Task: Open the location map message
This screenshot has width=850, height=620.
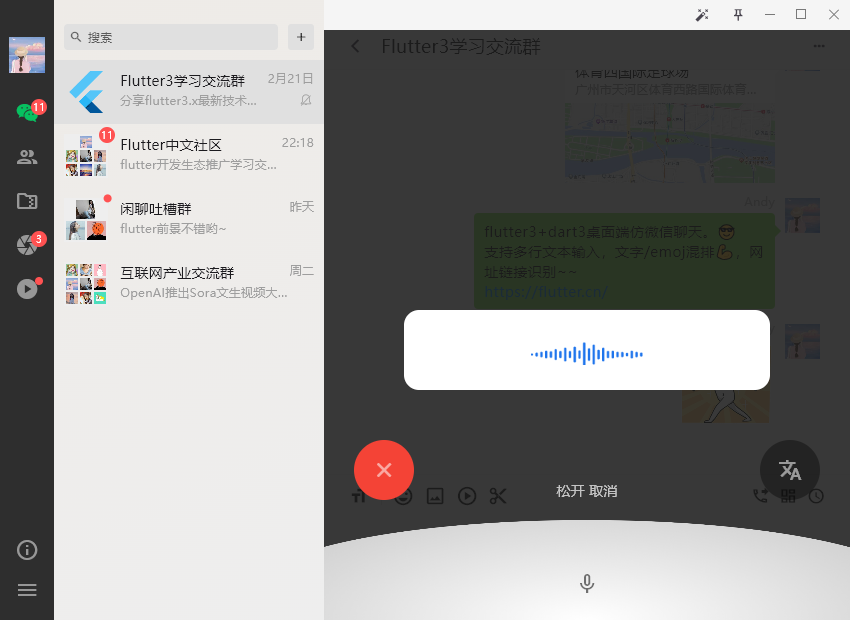Action: (669, 126)
